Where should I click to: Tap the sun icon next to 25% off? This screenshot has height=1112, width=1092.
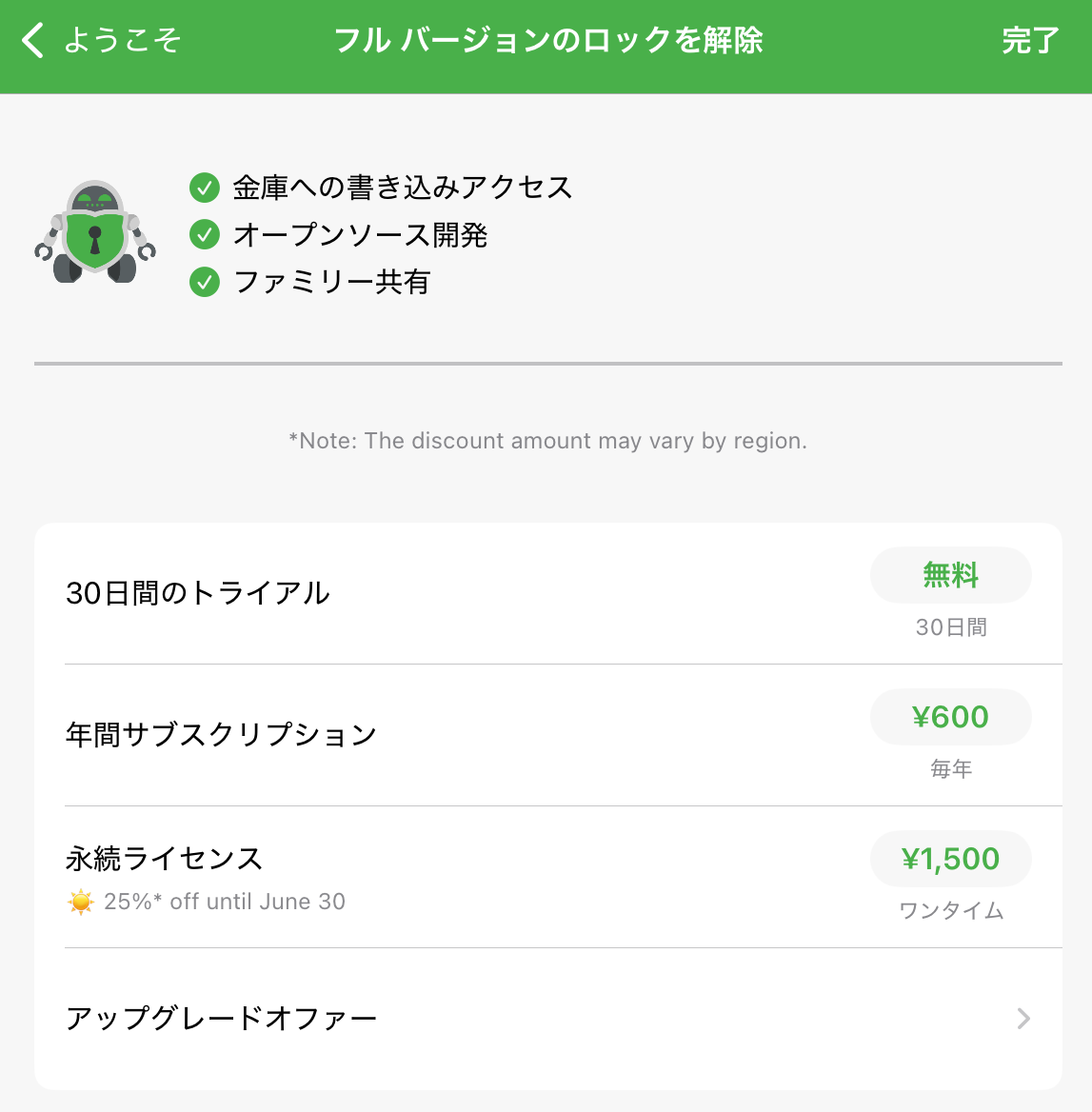[81, 902]
